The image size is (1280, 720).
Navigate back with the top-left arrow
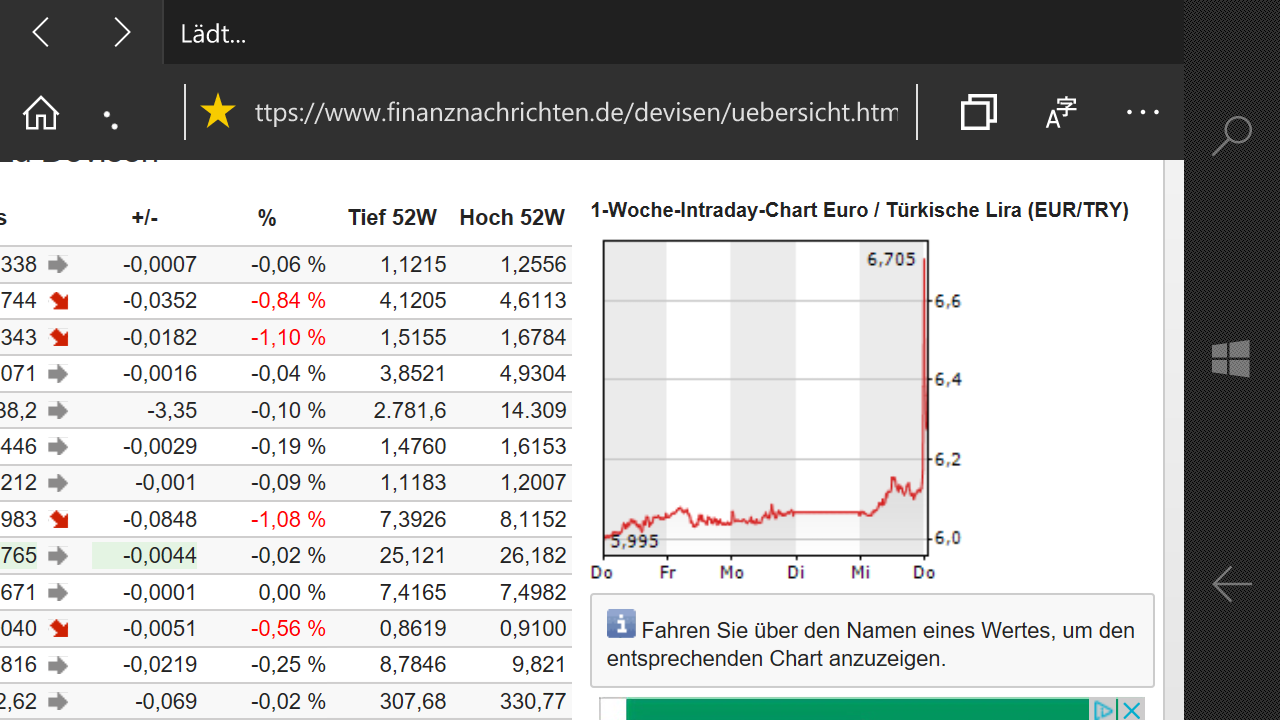pyautogui.click(x=40, y=32)
